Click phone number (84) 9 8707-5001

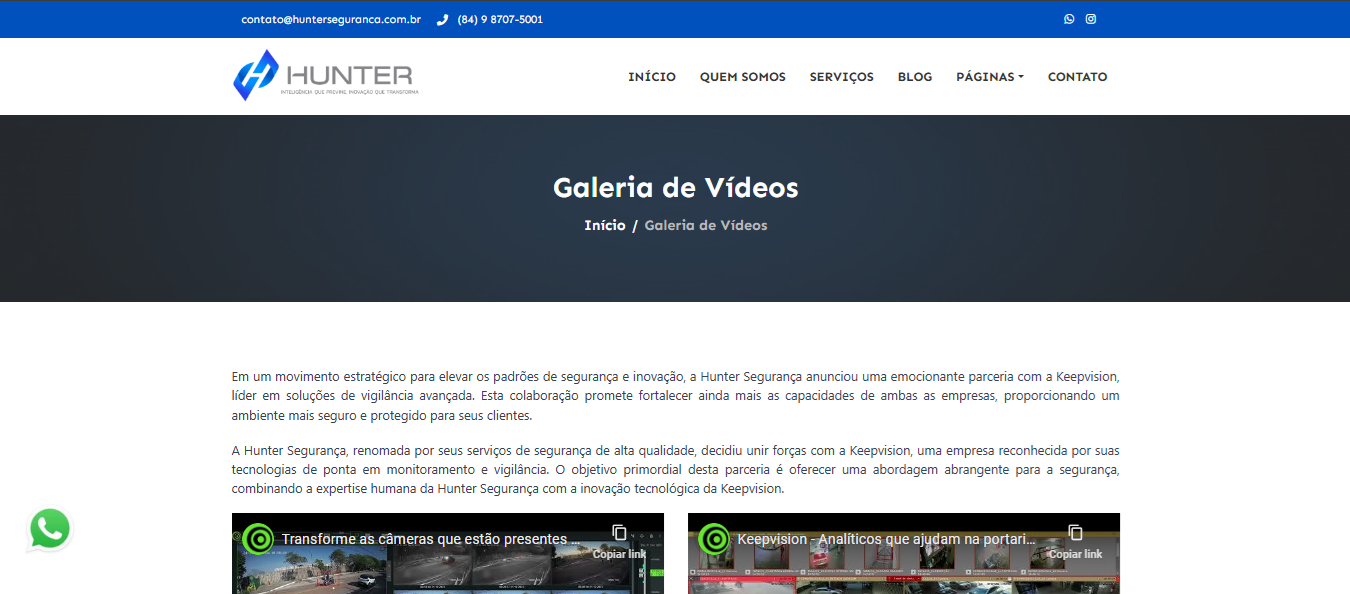point(499,19)
